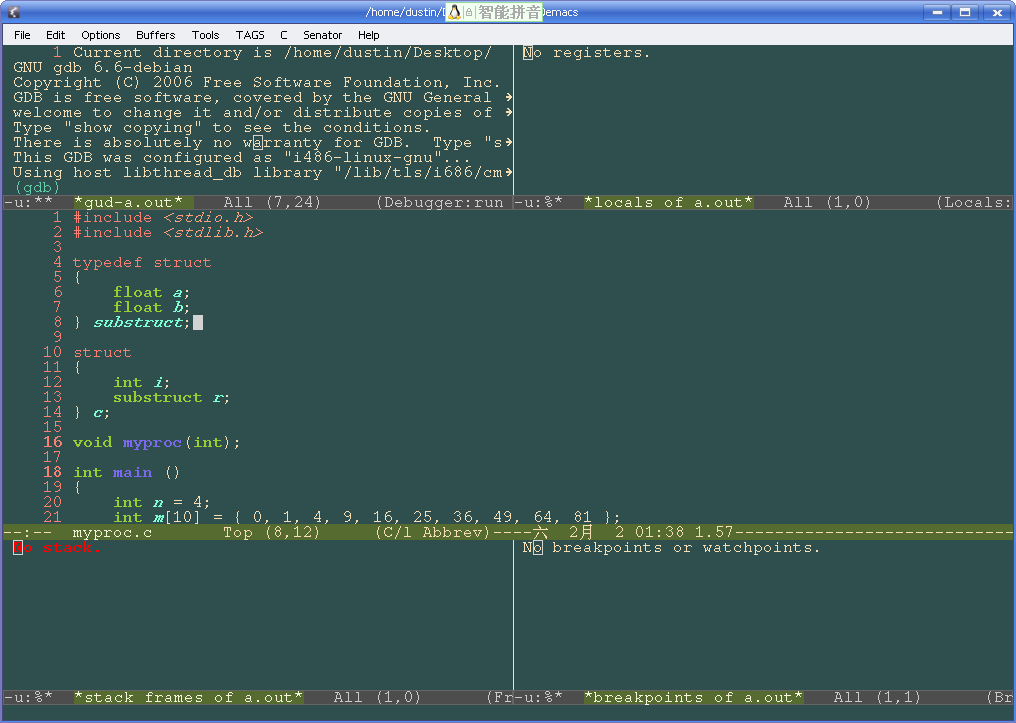The width and height of the screenshot is (1016, 723).
Task: Click 'No breakpoints or watchpoints.' text
Action: click(x=671, y=548)
